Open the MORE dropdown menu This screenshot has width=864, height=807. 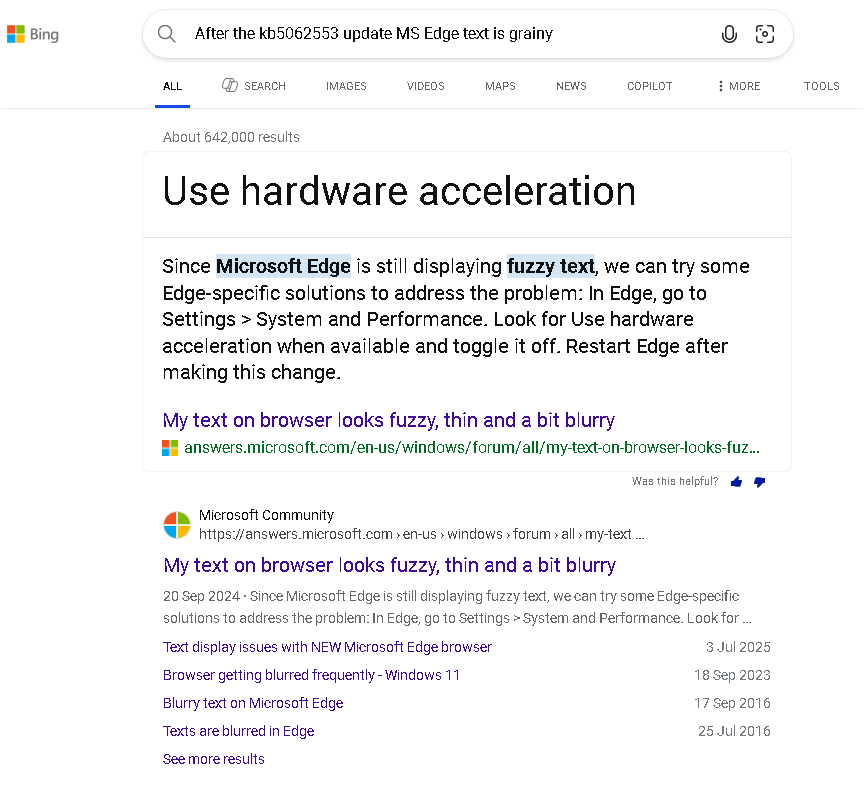738,86
